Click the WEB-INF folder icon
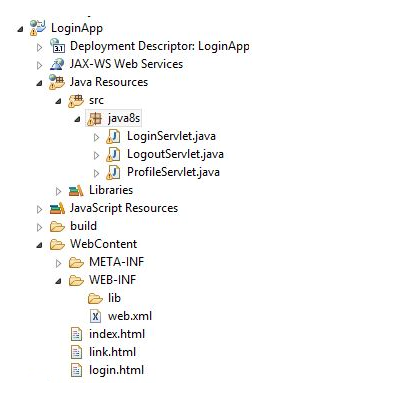397x412 pixels. 76,281
